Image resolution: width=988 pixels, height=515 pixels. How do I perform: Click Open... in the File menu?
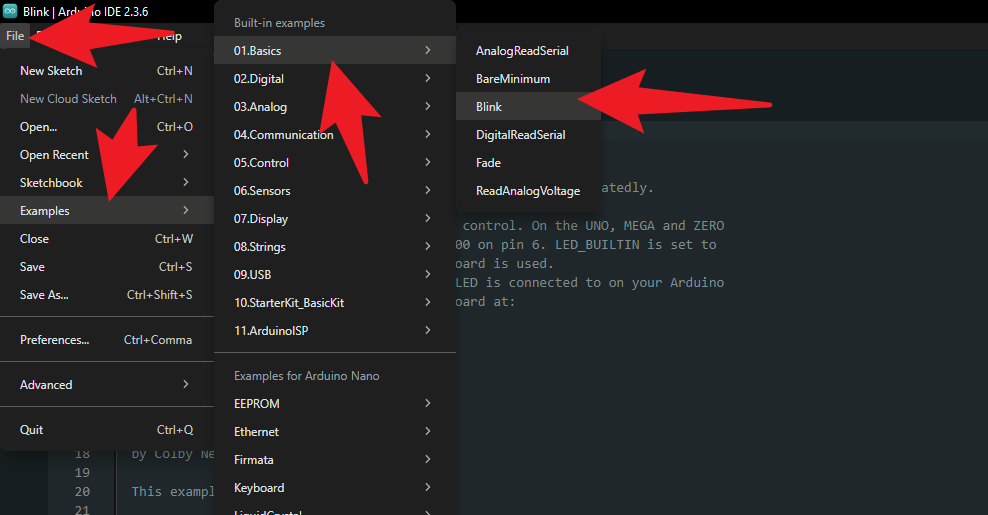(106, 127)
